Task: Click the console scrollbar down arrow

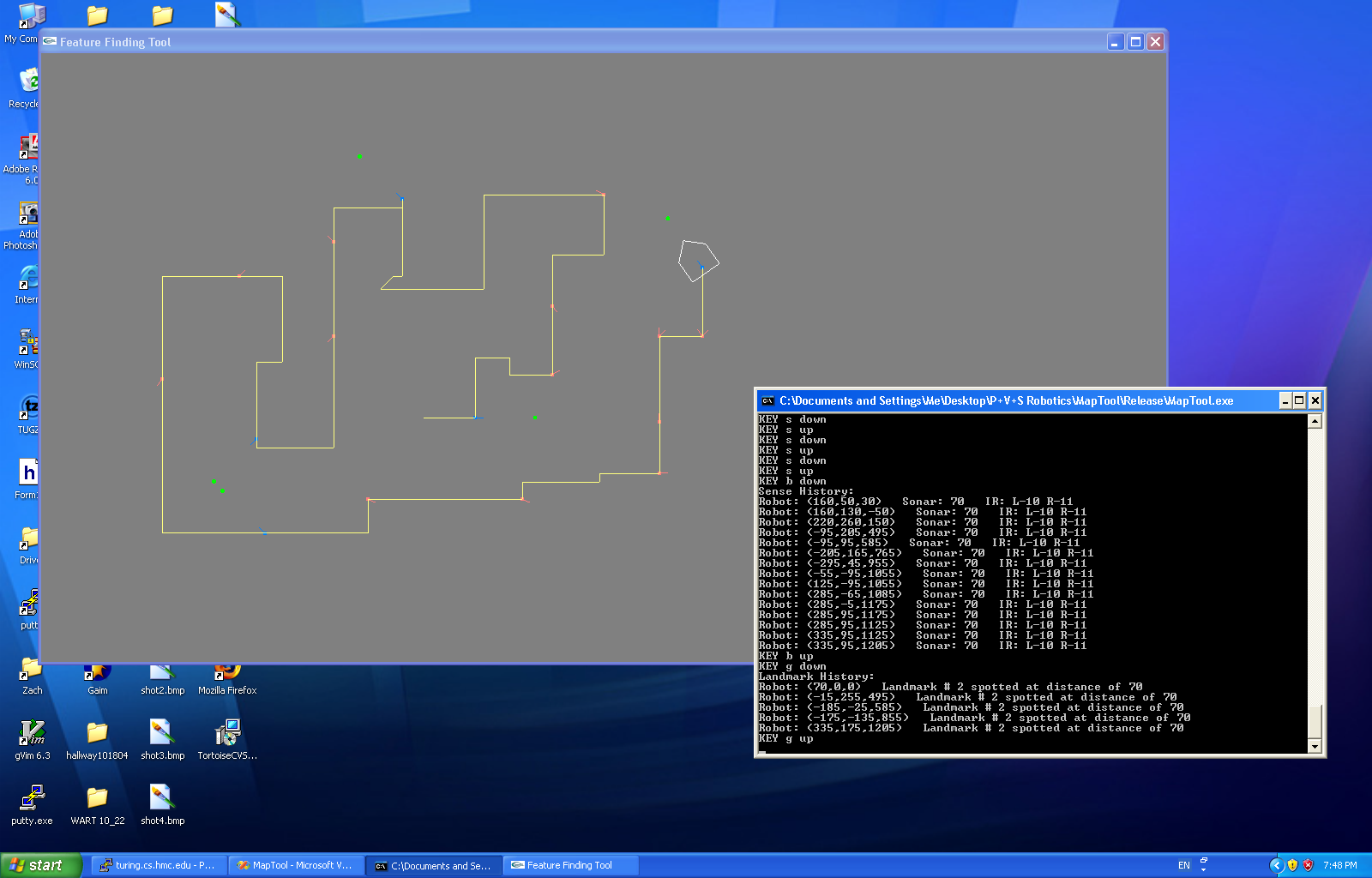Action: tap(1315, 747)
